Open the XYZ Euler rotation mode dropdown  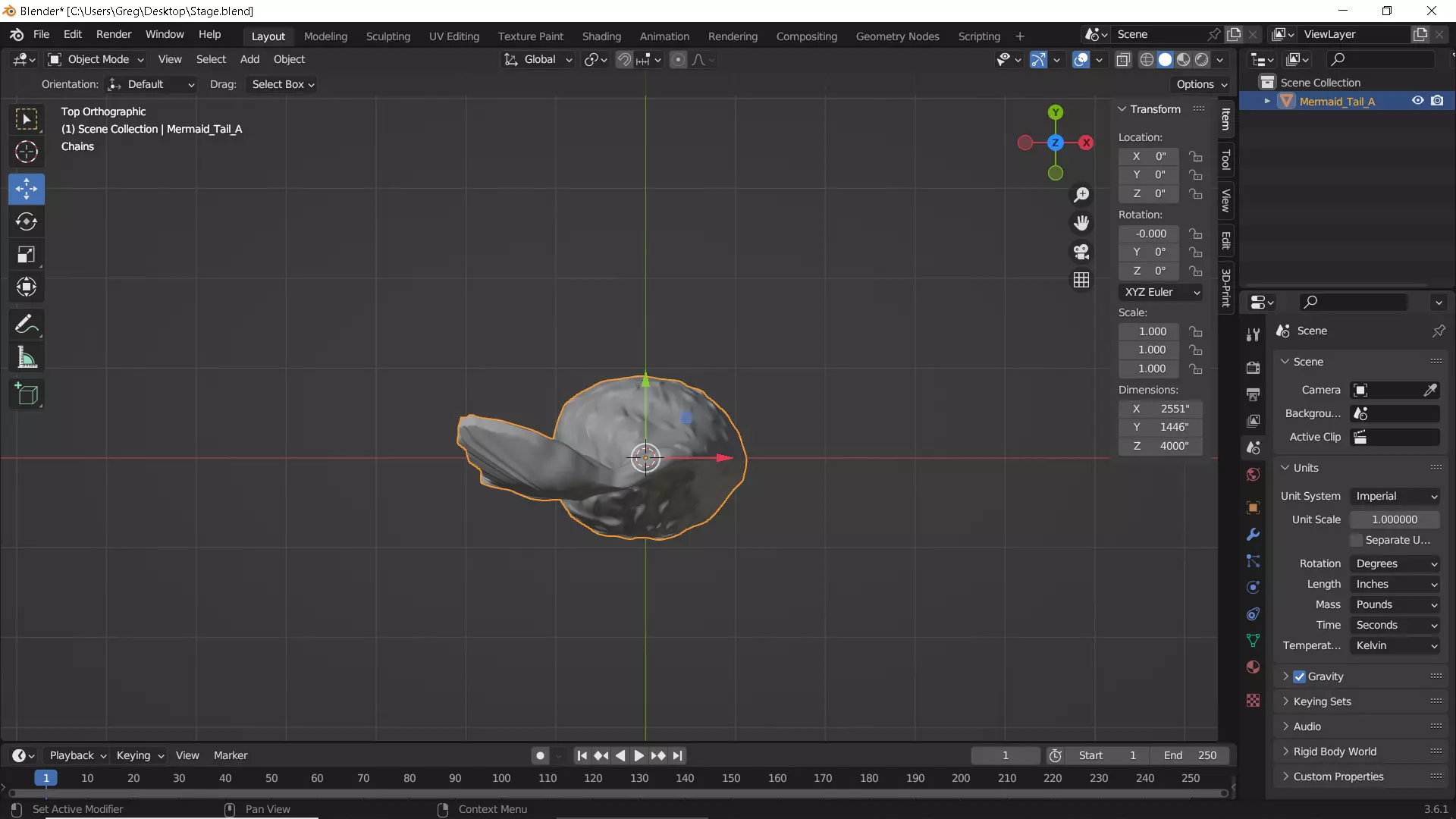coord(1161,292)
